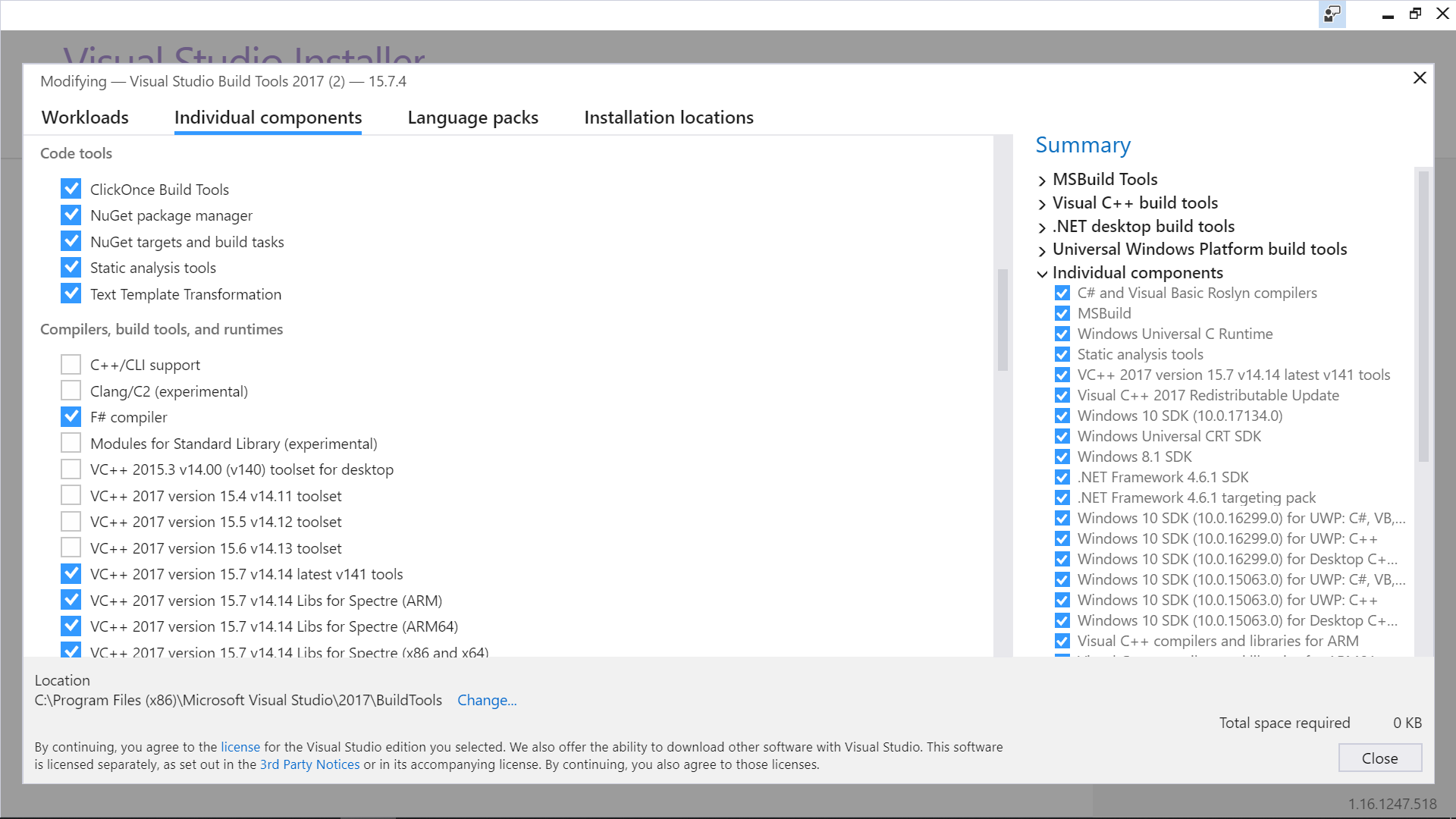
Task: Uncheck ClickOnce Build Tools
Action: [x=71, y=188]
